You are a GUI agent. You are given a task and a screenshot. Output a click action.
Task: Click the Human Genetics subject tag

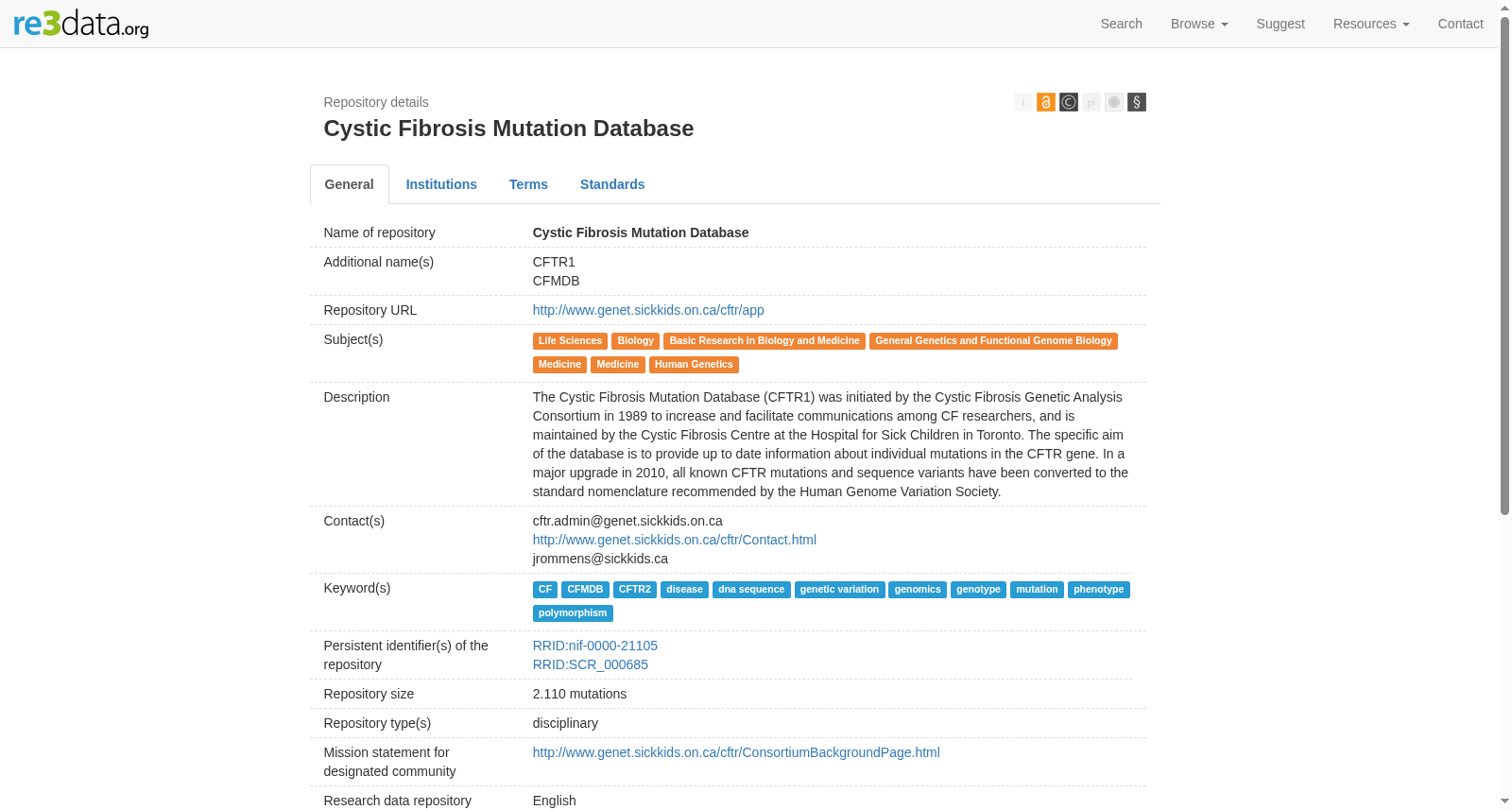pyautogui.click(x=694, y=365)
